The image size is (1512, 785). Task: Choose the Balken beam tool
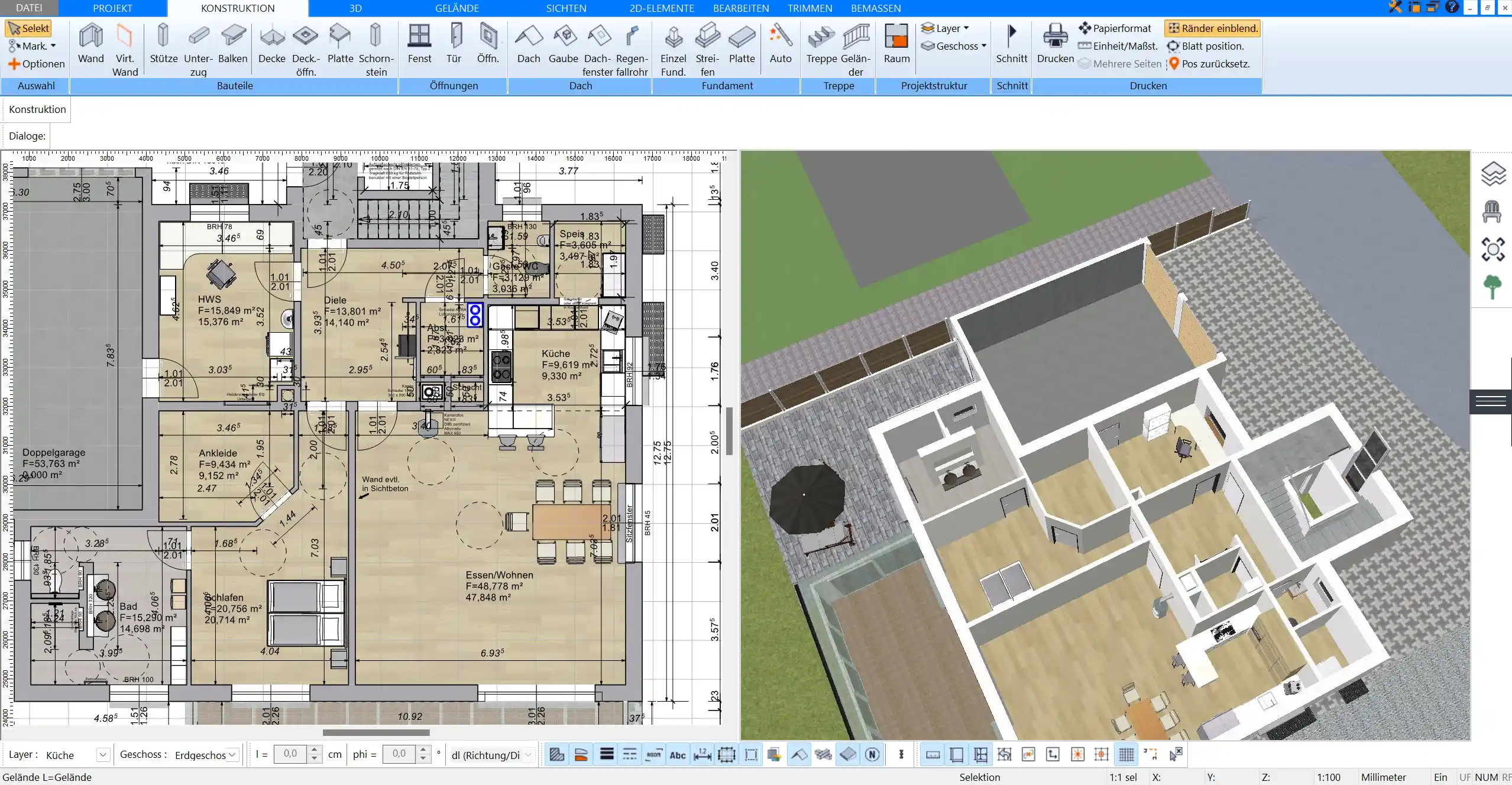coord(233,44)
